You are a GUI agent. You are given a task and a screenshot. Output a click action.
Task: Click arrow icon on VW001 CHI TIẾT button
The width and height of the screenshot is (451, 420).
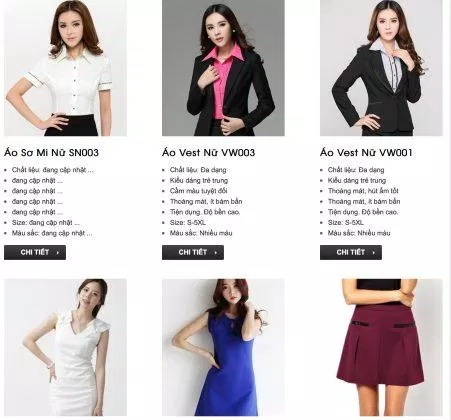[x=374, y=253]
